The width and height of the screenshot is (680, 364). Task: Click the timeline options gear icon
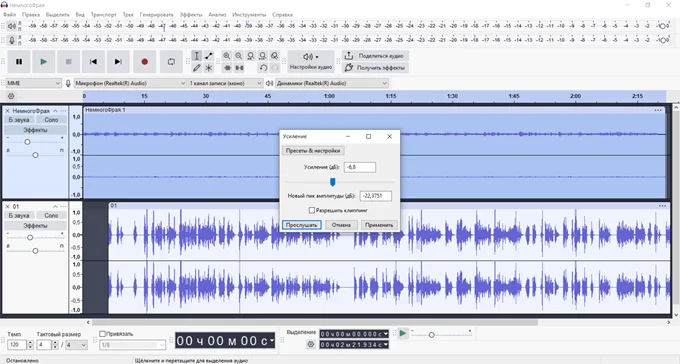(x=11, y=96)
